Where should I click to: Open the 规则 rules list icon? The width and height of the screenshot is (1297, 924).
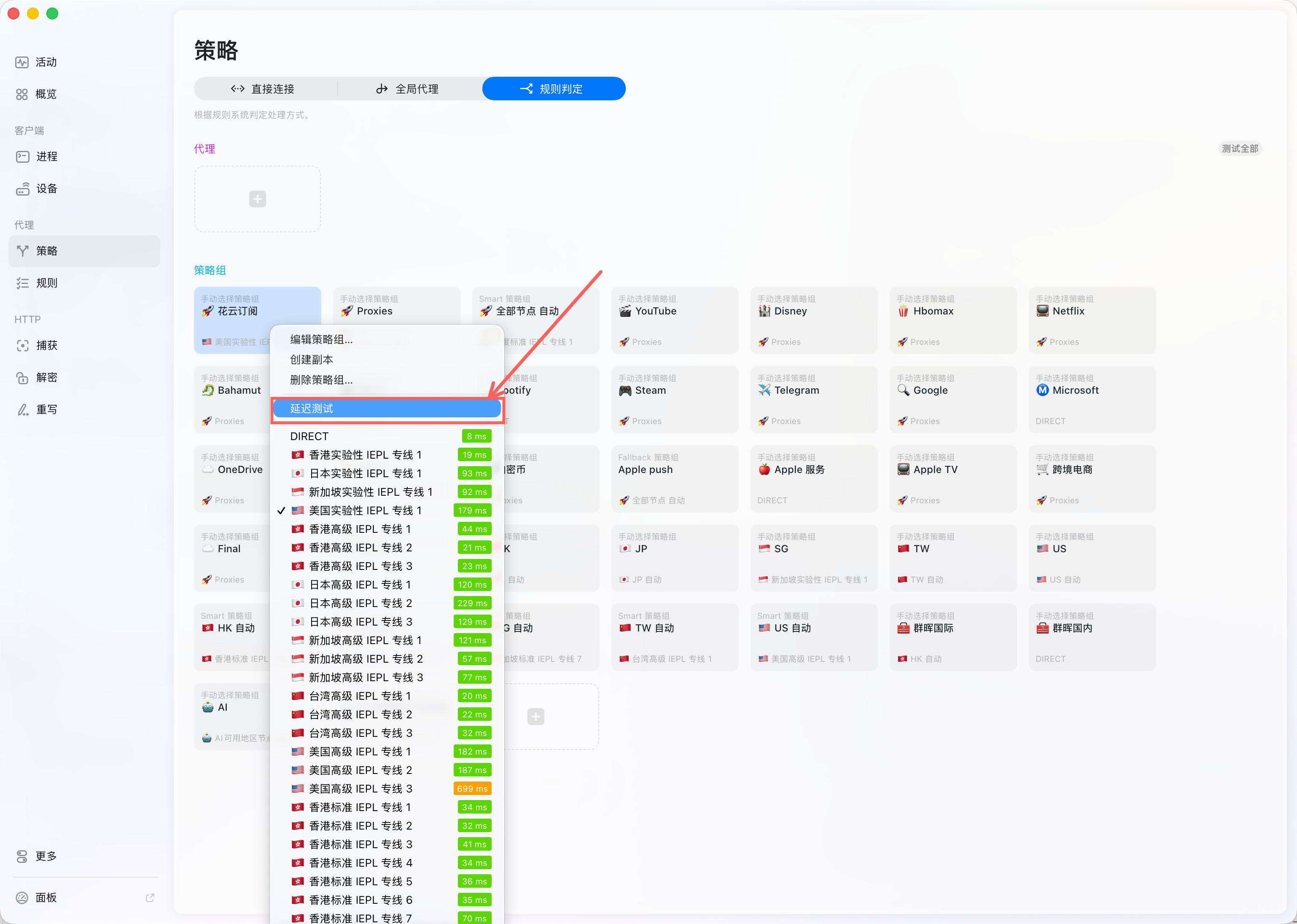point(23,283)
